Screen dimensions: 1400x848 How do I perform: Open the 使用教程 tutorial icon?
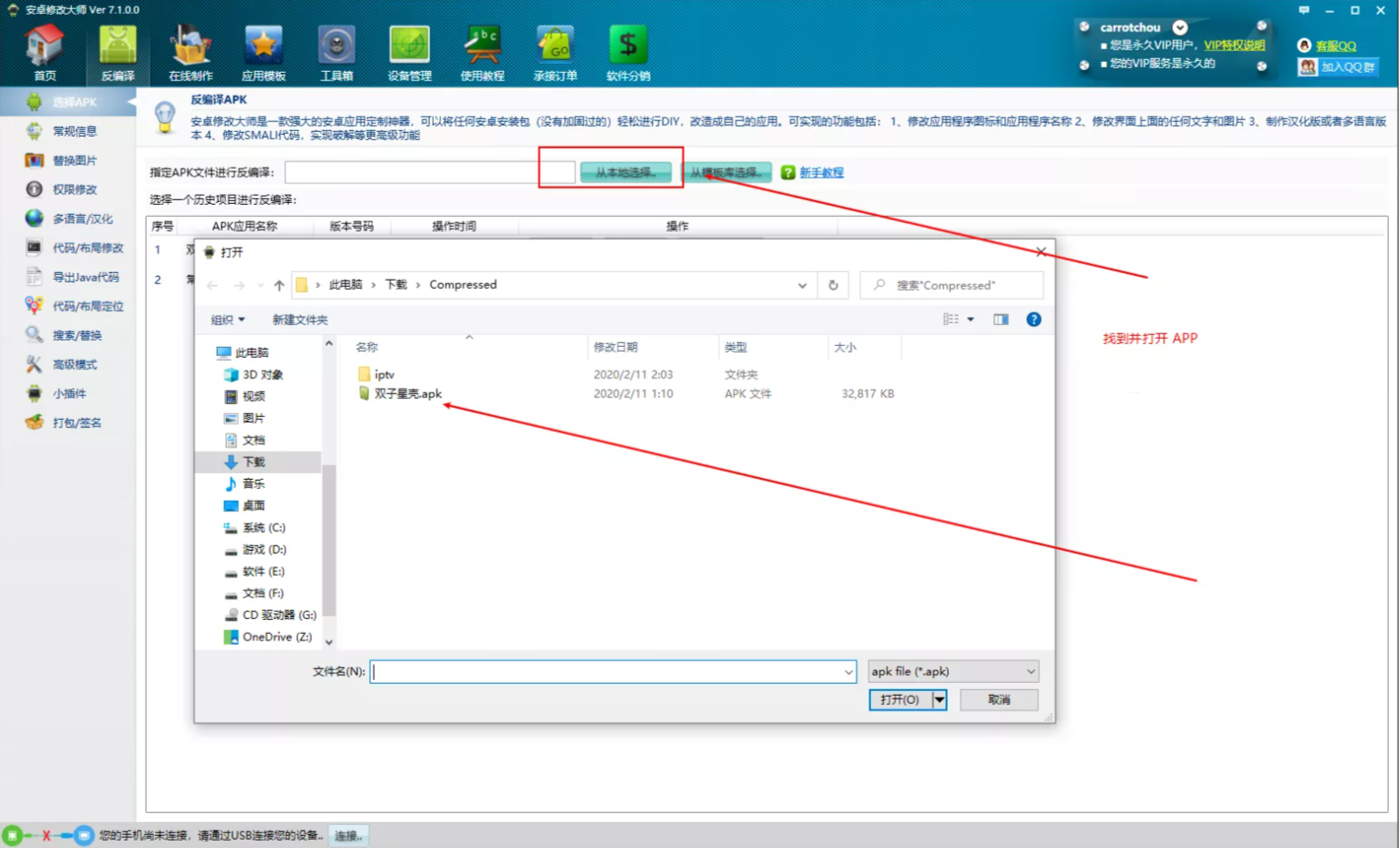click(x=482, y=52)
